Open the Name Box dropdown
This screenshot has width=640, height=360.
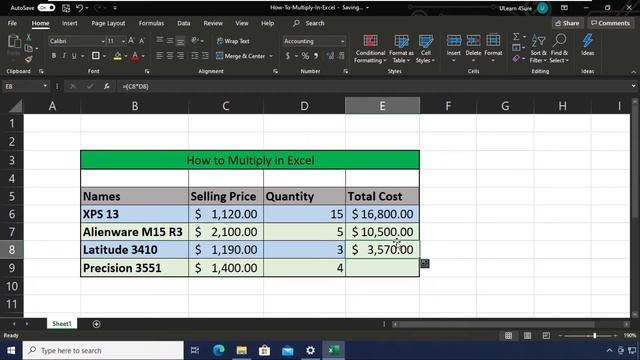(45, 86)
